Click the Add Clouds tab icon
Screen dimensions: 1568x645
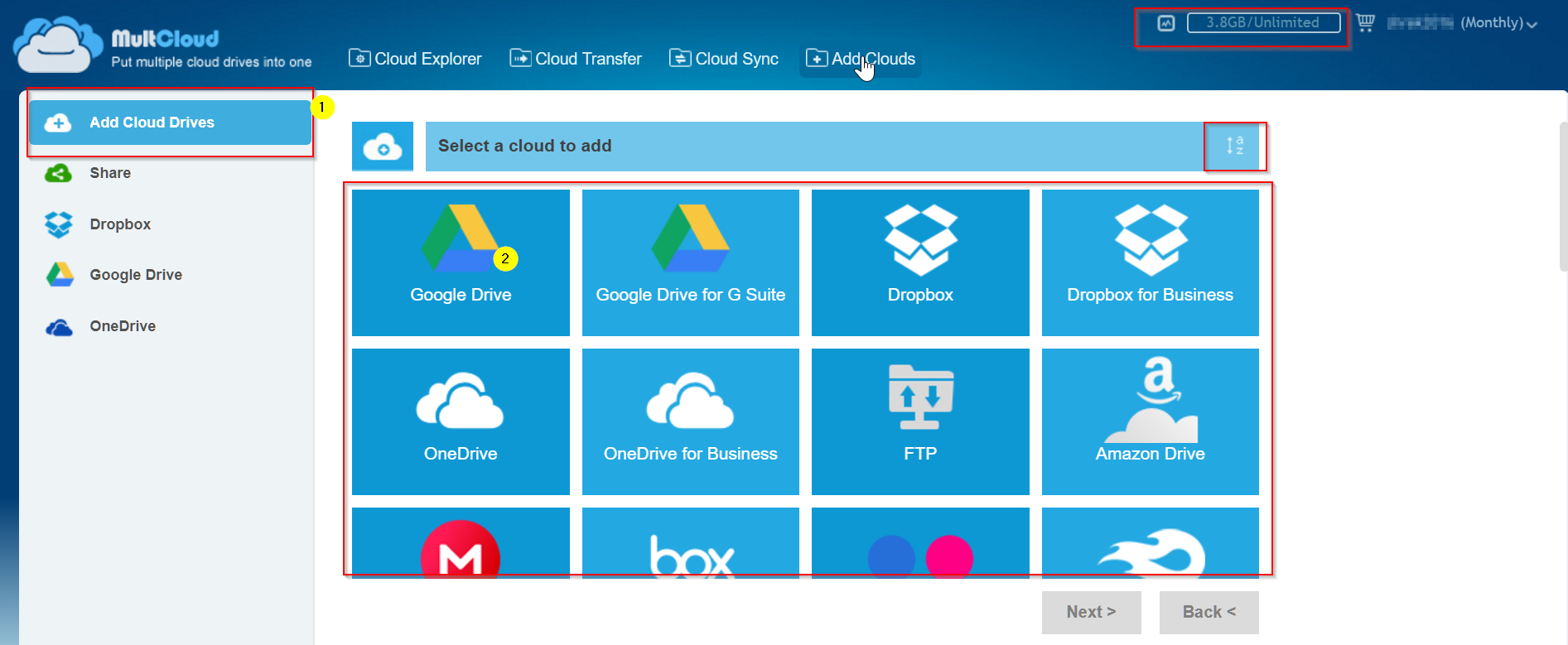coord(817,58)
